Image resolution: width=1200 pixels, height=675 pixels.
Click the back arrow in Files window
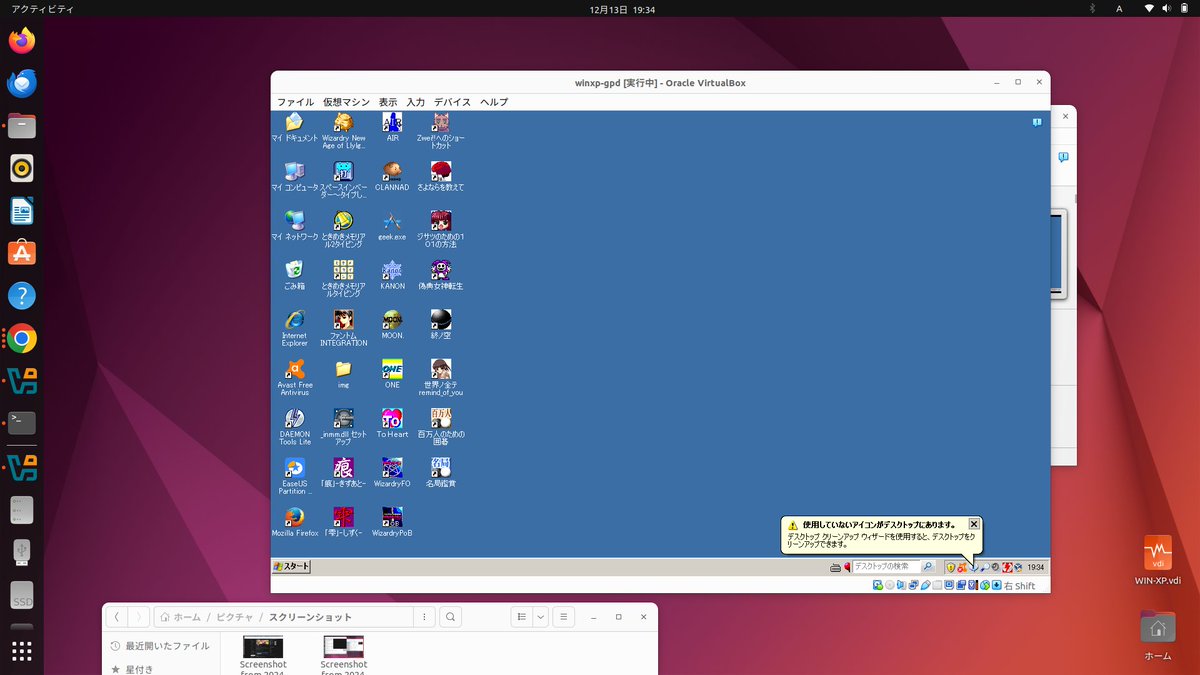(117, 617)
